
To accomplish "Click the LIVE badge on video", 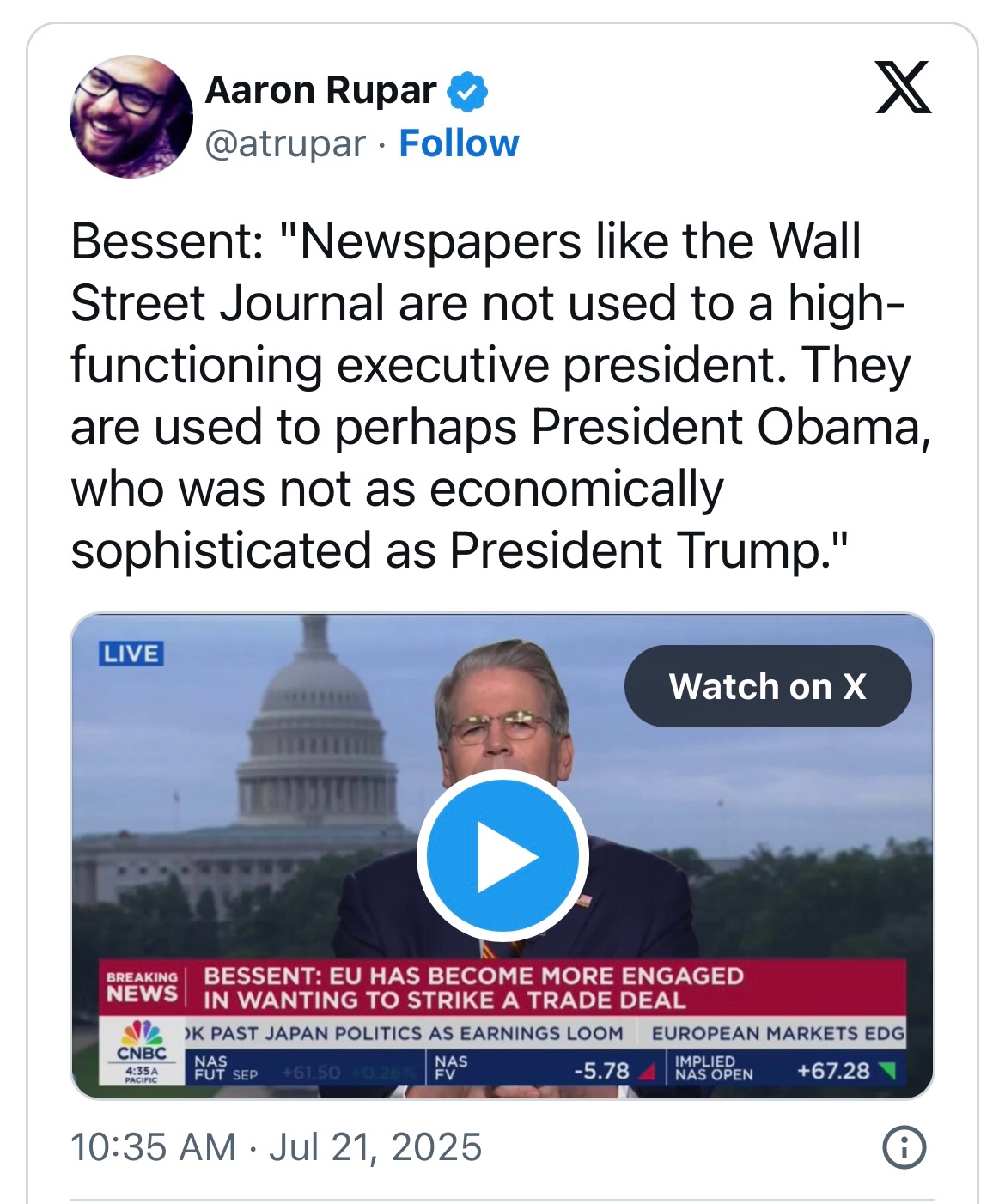I will (131, 654).
